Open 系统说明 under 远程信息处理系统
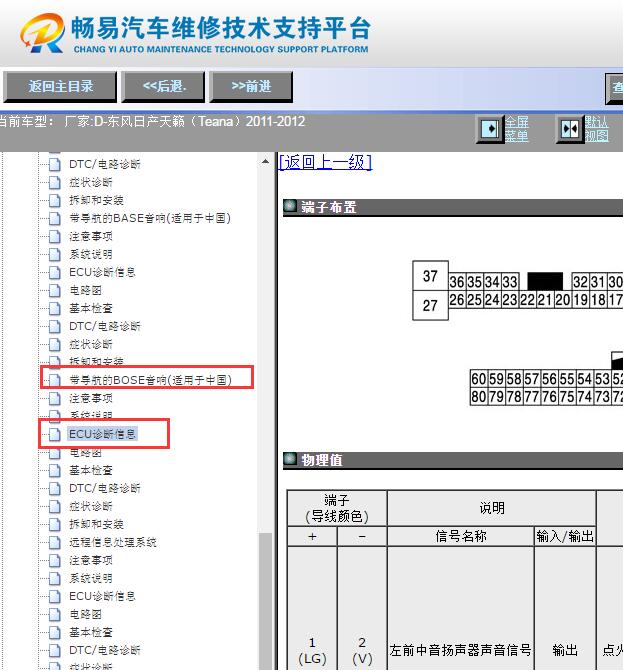 [91, 579]
